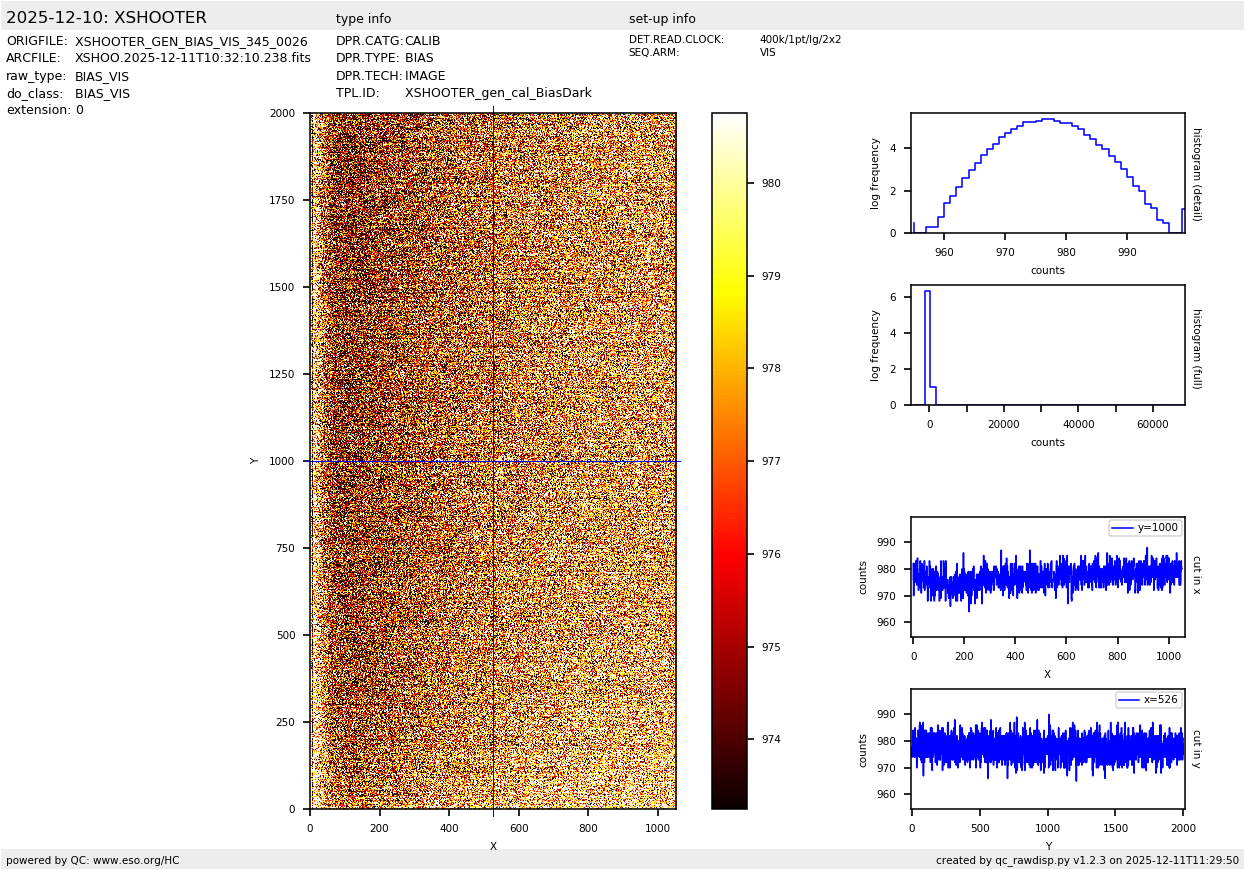Click the DPR.CATG value CALIB

click(x=422, y=41)
